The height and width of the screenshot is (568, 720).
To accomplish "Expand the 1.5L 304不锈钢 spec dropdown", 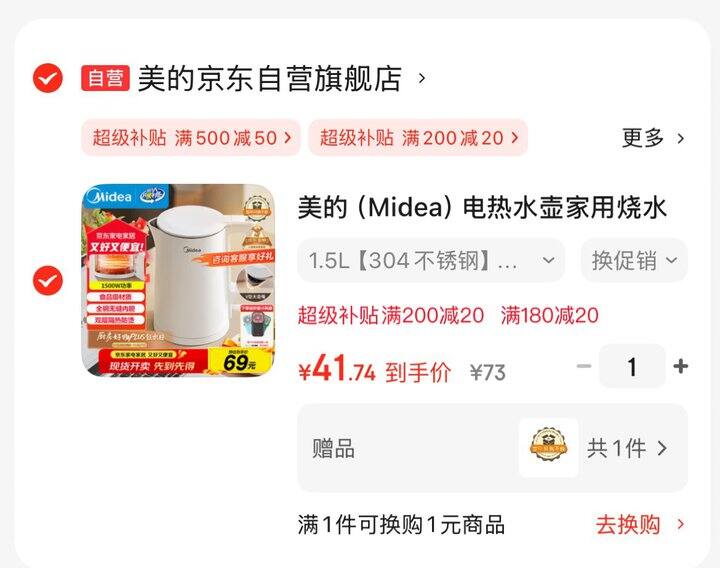I will click(431, 260).
